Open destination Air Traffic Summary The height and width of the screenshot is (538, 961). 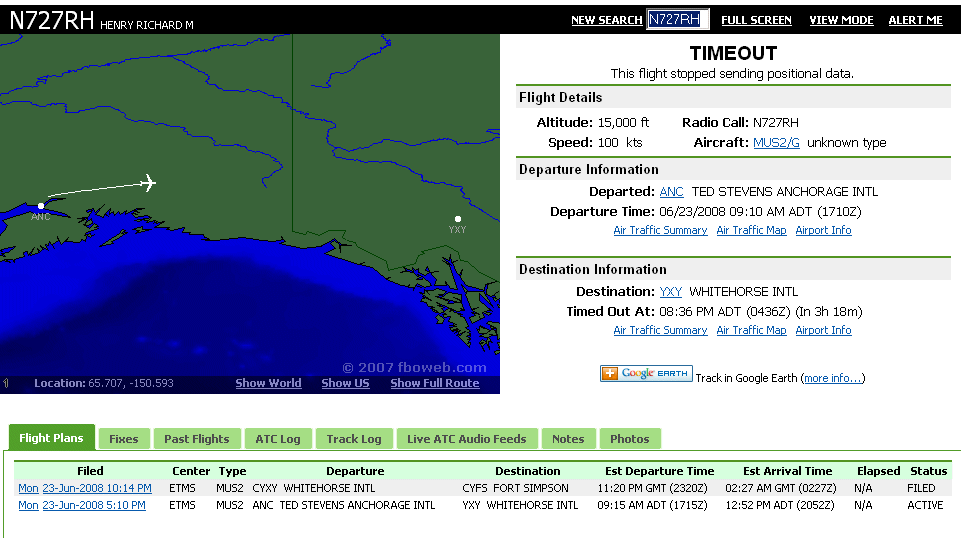(x=660, y=330)
